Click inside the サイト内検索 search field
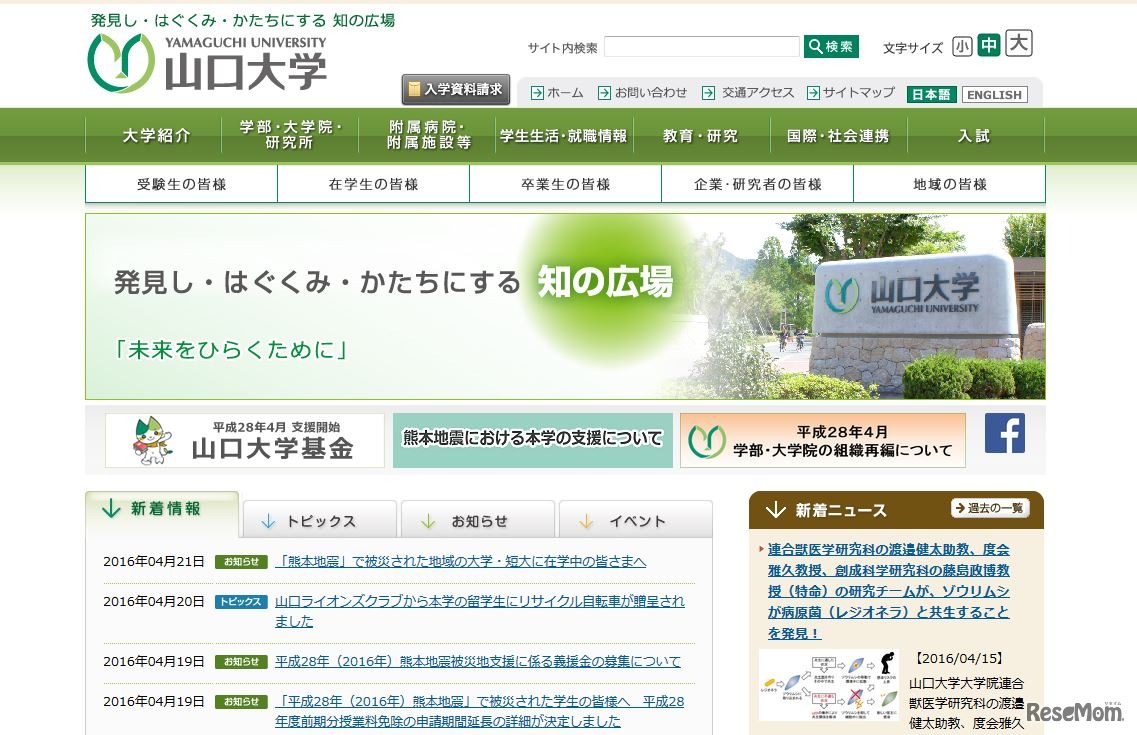The width and height of the screenshot is (1137, 735). 700,46
